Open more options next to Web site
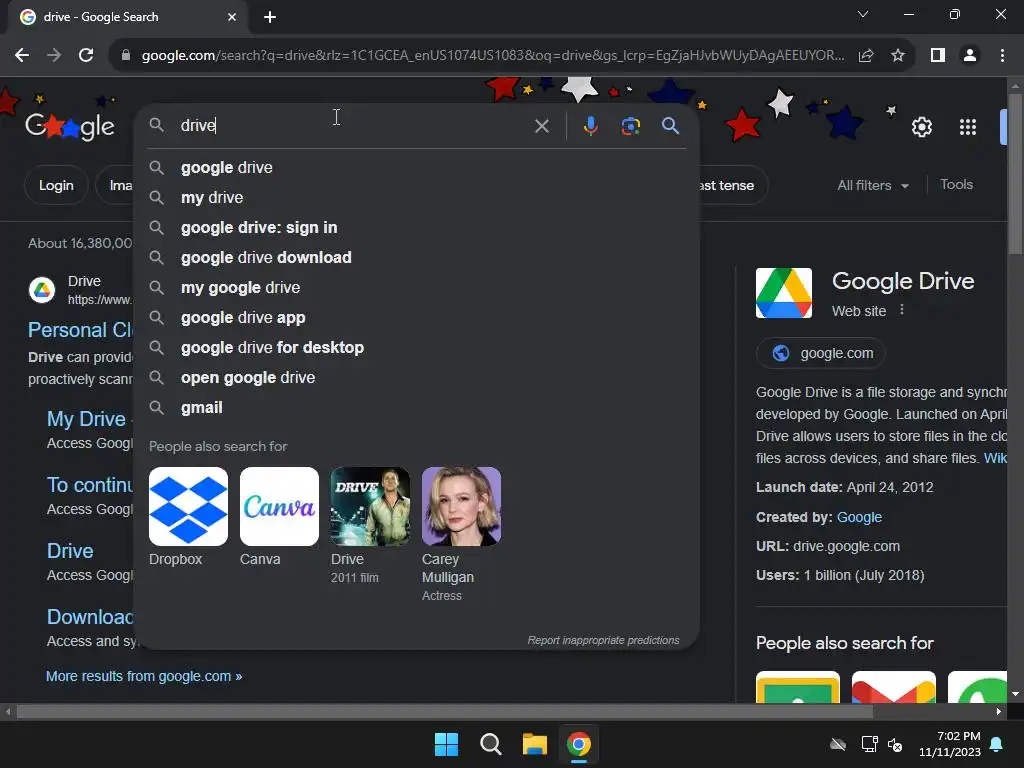The width and height of the screenshot is (1024, 768). 902,310
